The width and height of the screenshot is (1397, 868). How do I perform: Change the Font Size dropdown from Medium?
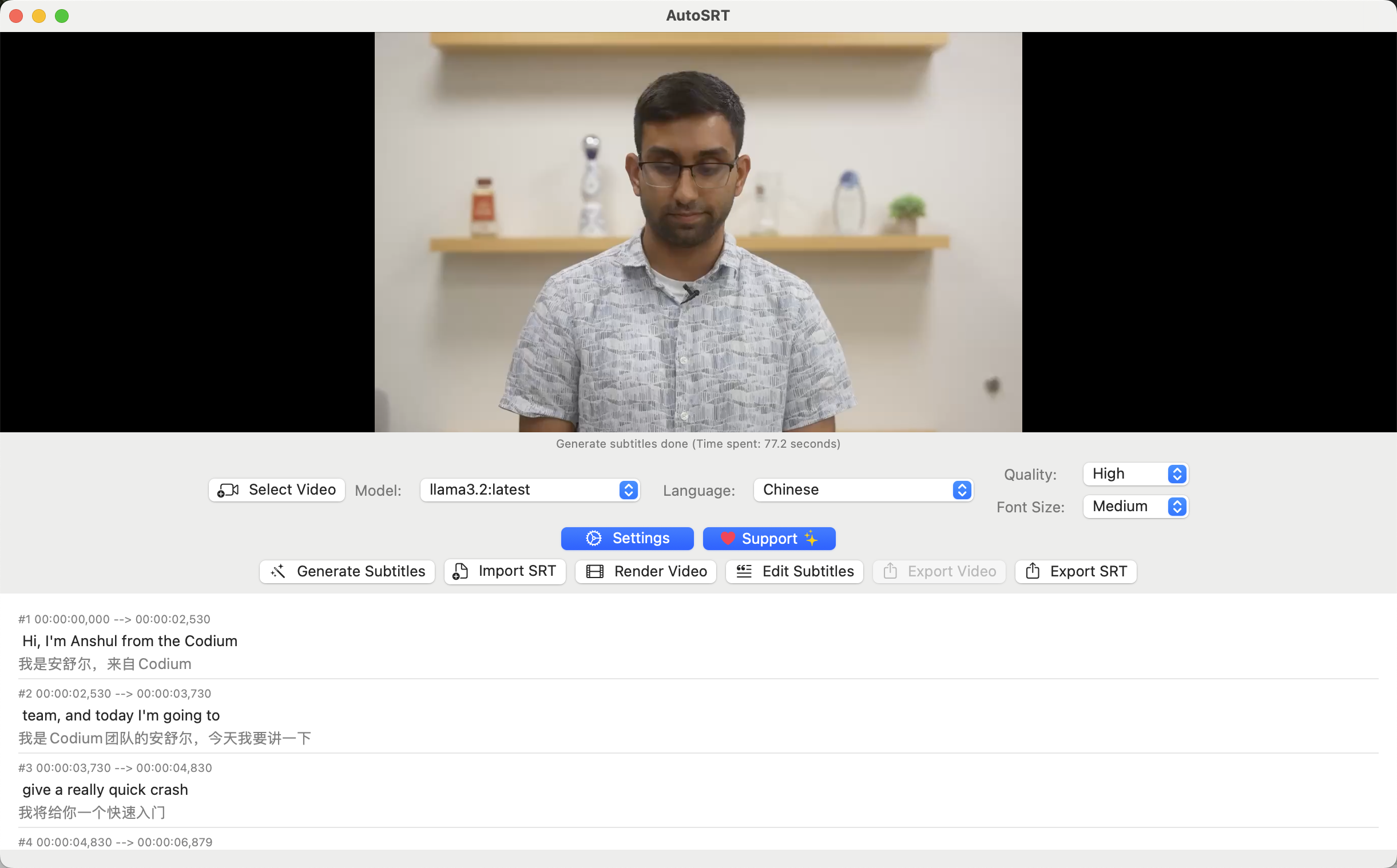[1134, 507]
